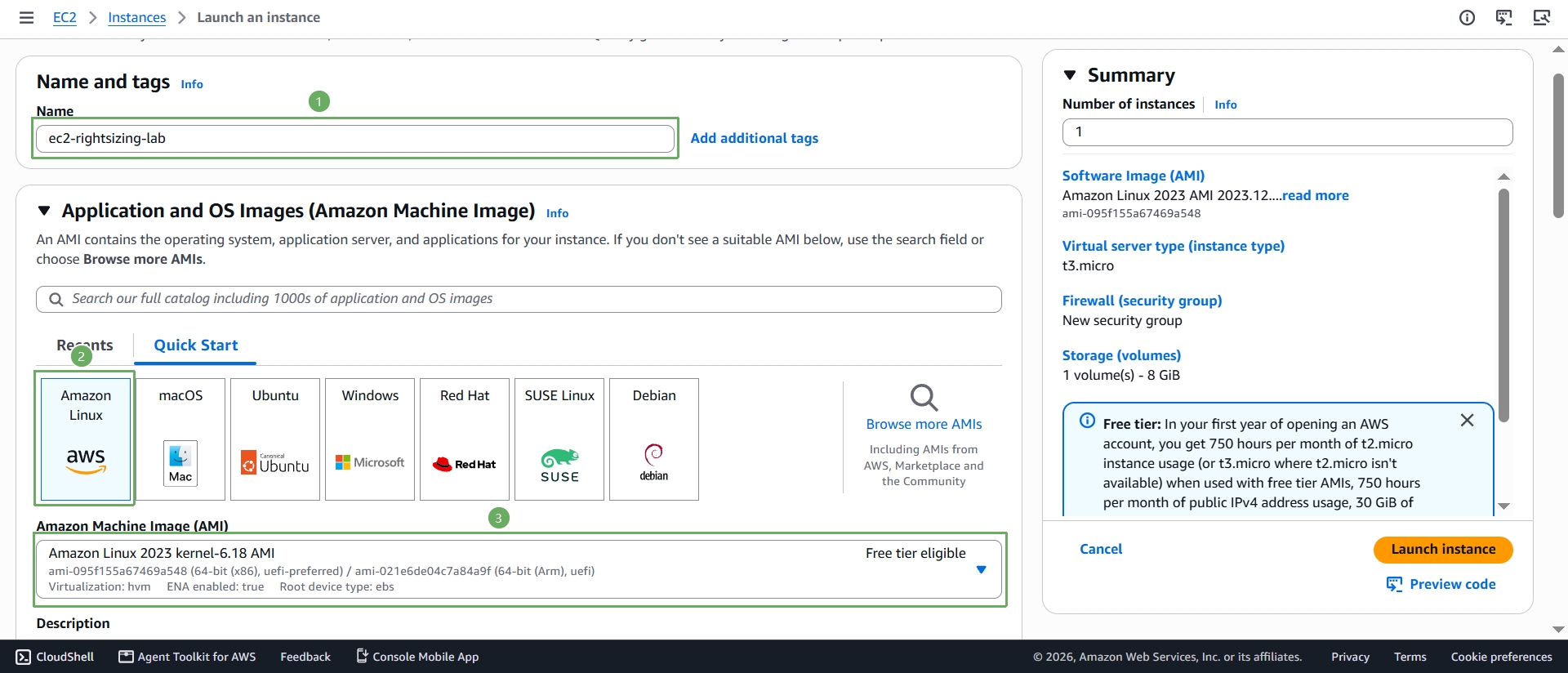Click Add additional tags link
The image size is (1568, 673).
755,138
